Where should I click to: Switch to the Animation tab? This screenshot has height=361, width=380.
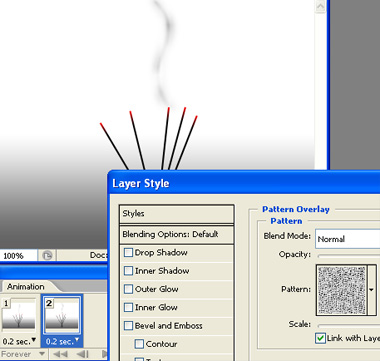26,287
